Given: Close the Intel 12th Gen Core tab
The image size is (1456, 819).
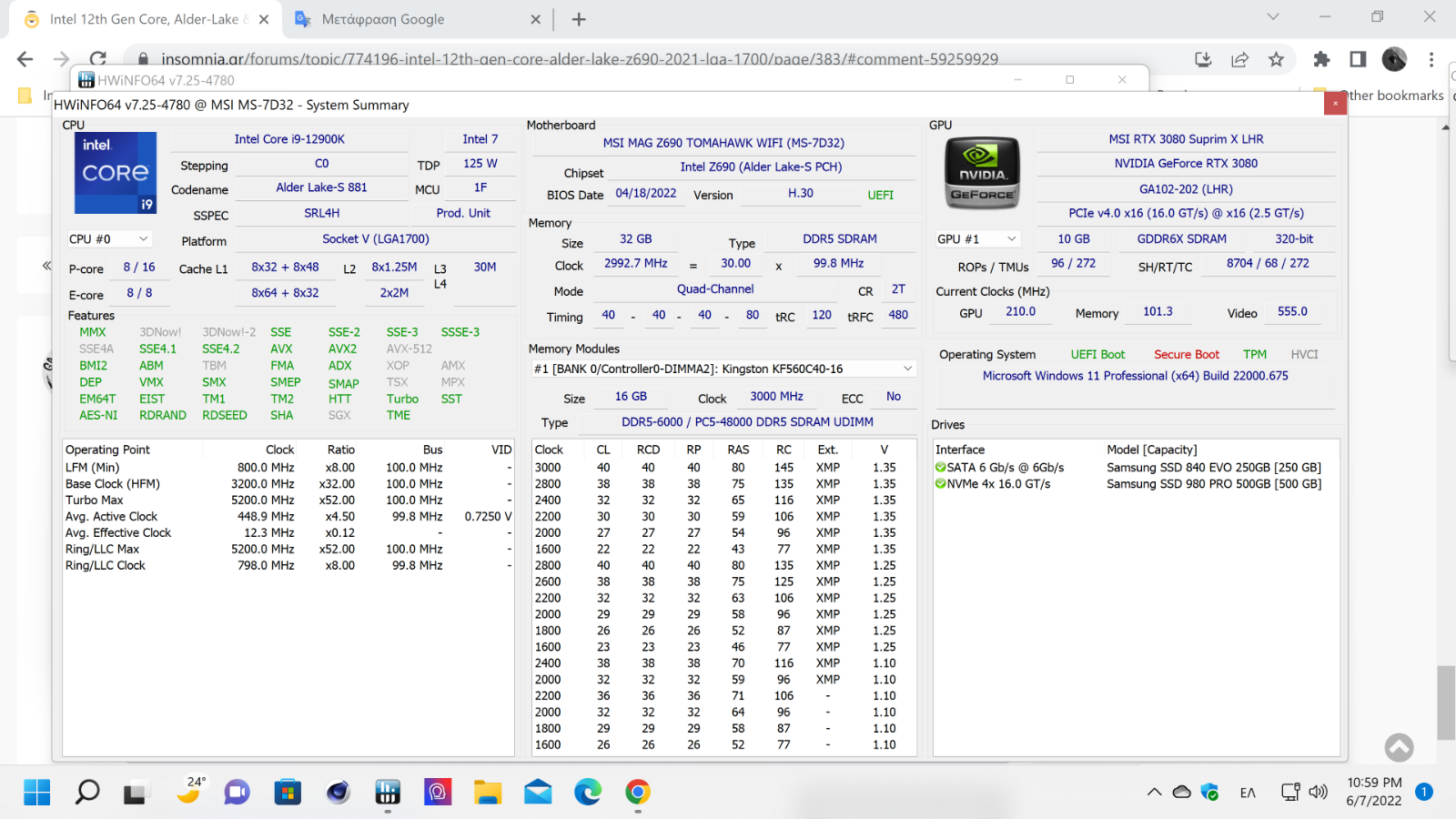Looking at the screenshot, I should (264, 19).
